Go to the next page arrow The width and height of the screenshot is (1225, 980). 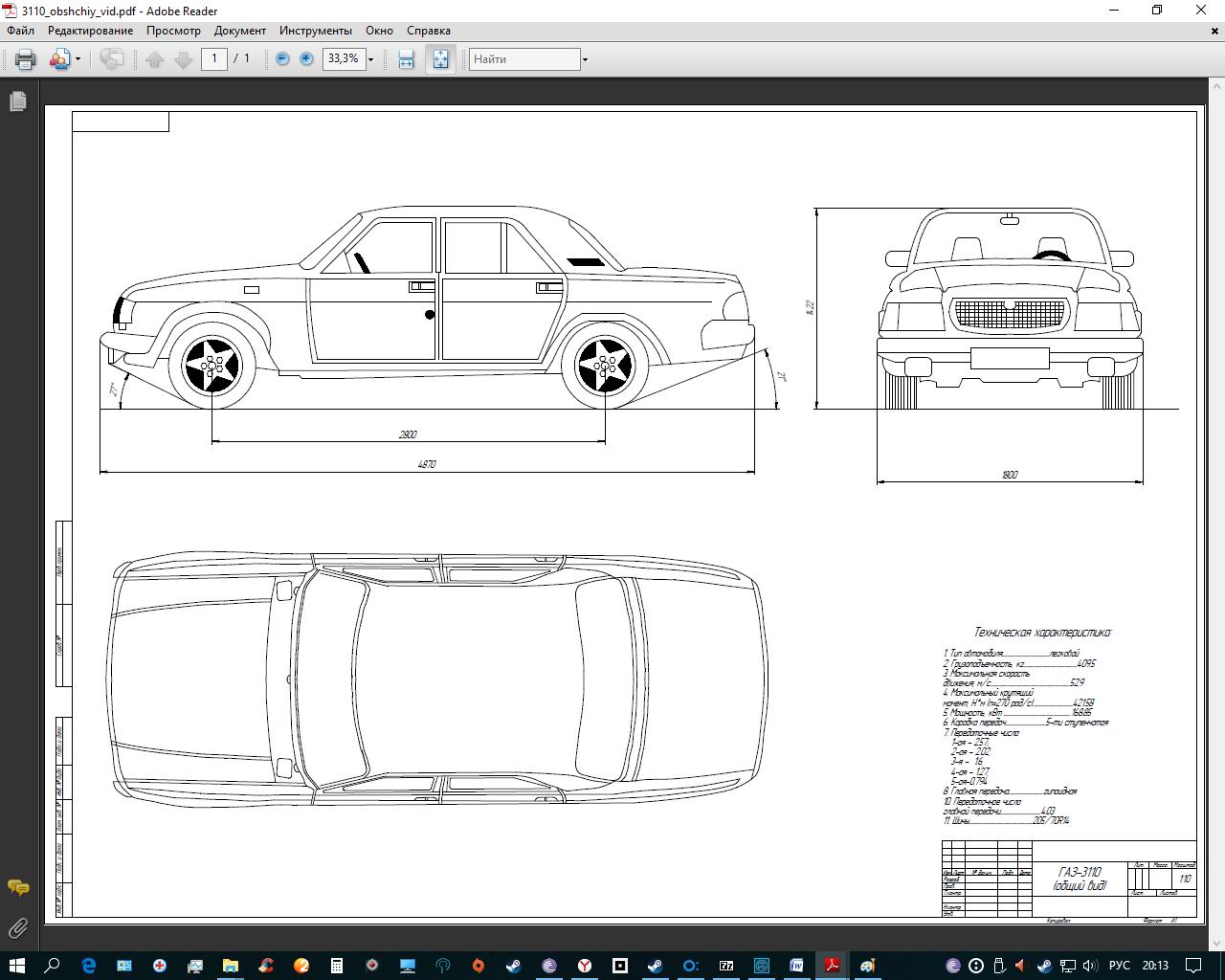point(183,59)
